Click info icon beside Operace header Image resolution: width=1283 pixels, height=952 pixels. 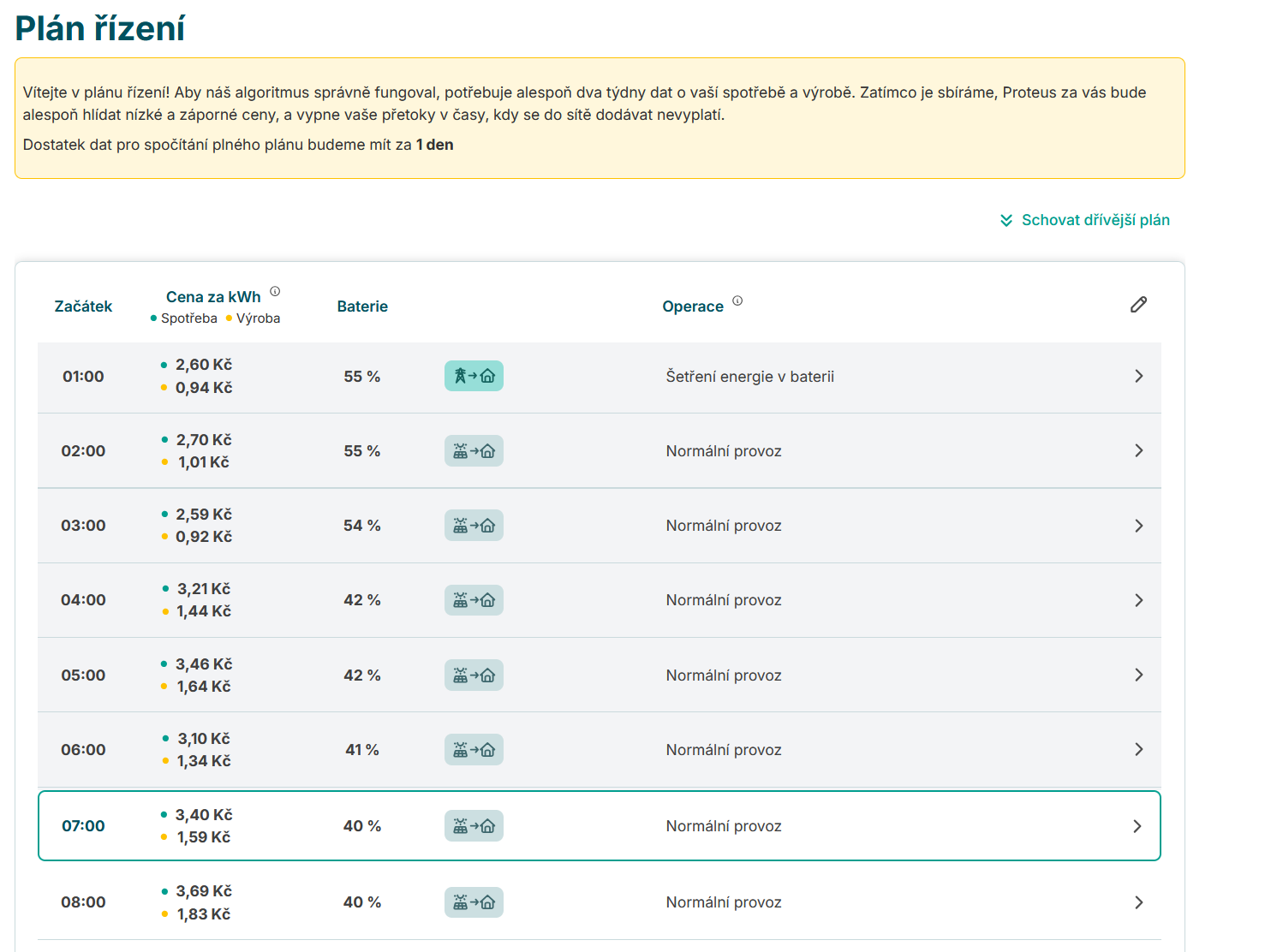pyautogui.click(x=737, y=300)
